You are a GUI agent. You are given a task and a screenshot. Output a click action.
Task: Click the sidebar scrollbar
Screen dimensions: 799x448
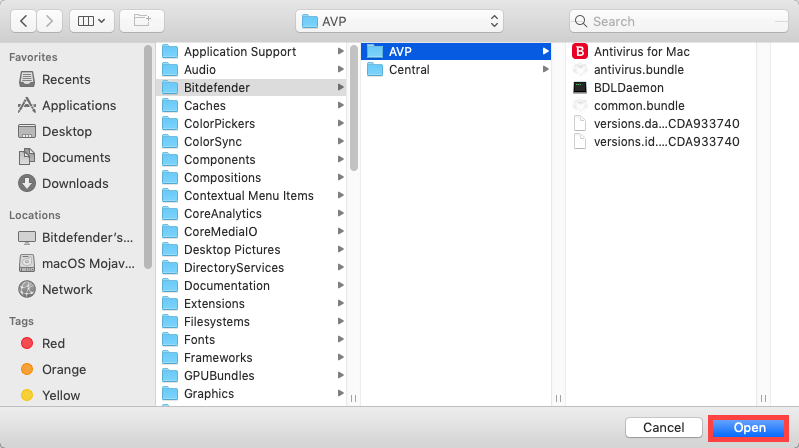click(148, 157)
